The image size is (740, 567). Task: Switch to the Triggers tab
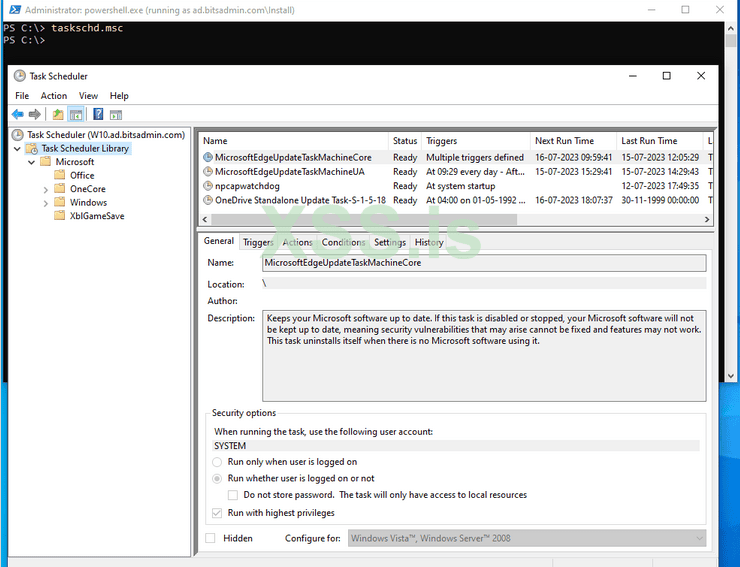click(258, 242)
